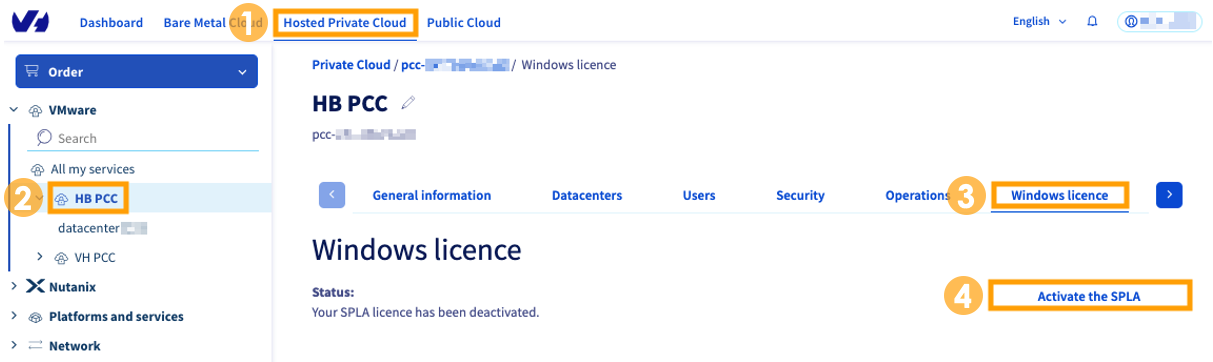The height and width of the screenshot is (362, 1213).
Task: Click the Nutanix X icon
Action: pyautogui.click(x=36, y=287)
